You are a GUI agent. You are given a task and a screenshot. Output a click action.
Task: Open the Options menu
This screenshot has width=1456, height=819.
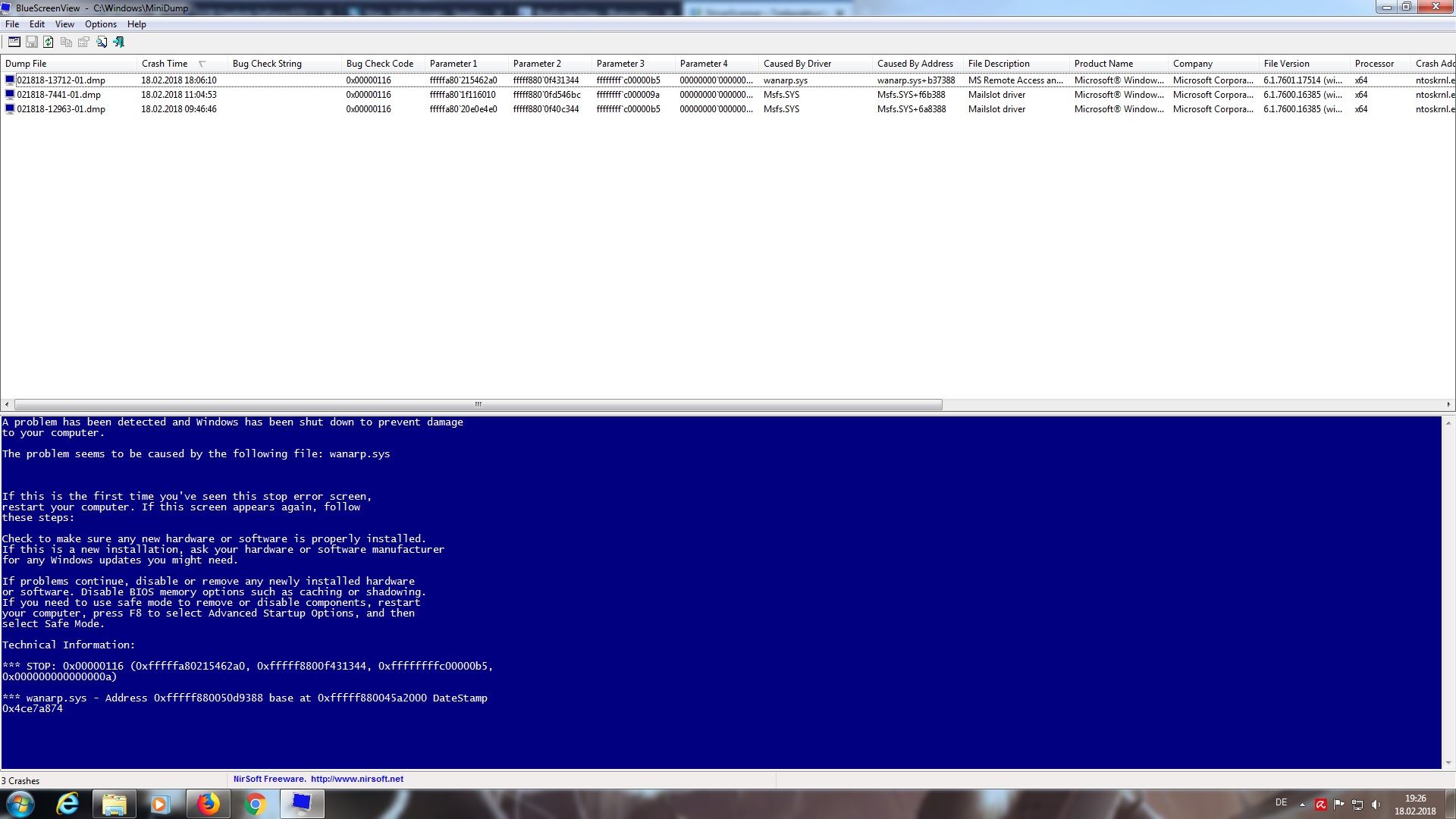coord(100,24)
